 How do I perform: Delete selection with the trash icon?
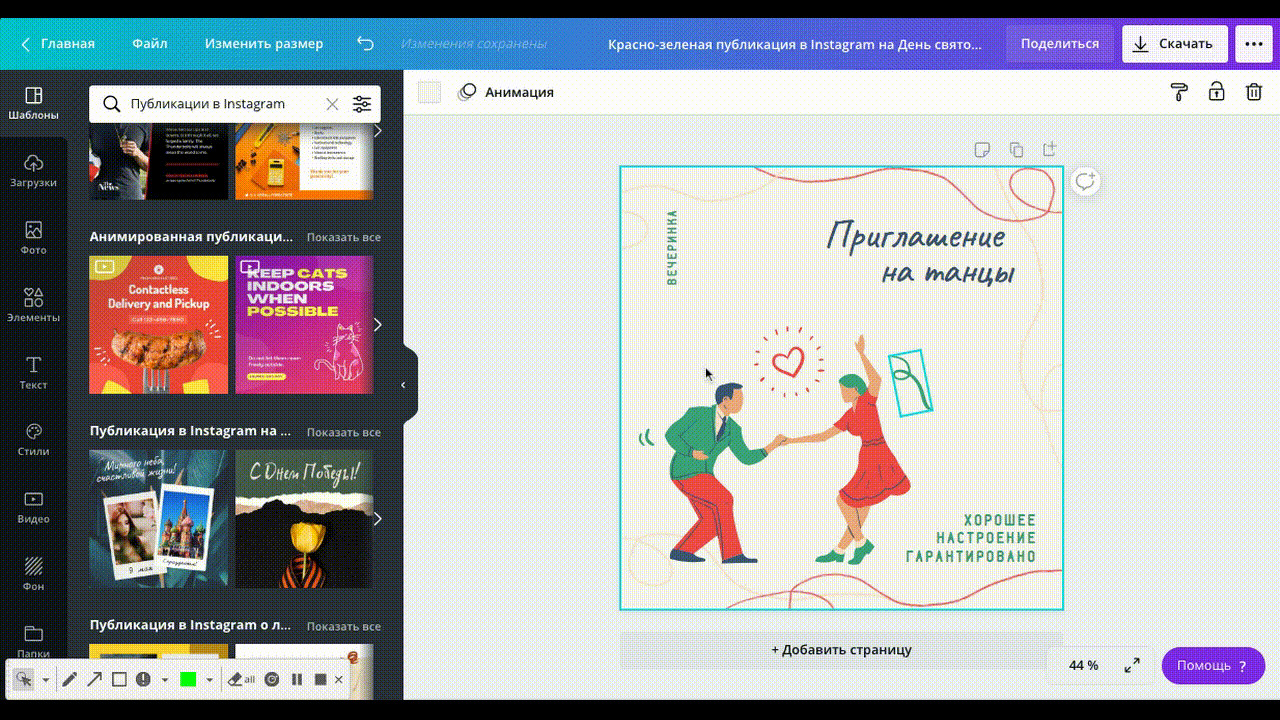pyautogui.click(x=1253, y=92)
